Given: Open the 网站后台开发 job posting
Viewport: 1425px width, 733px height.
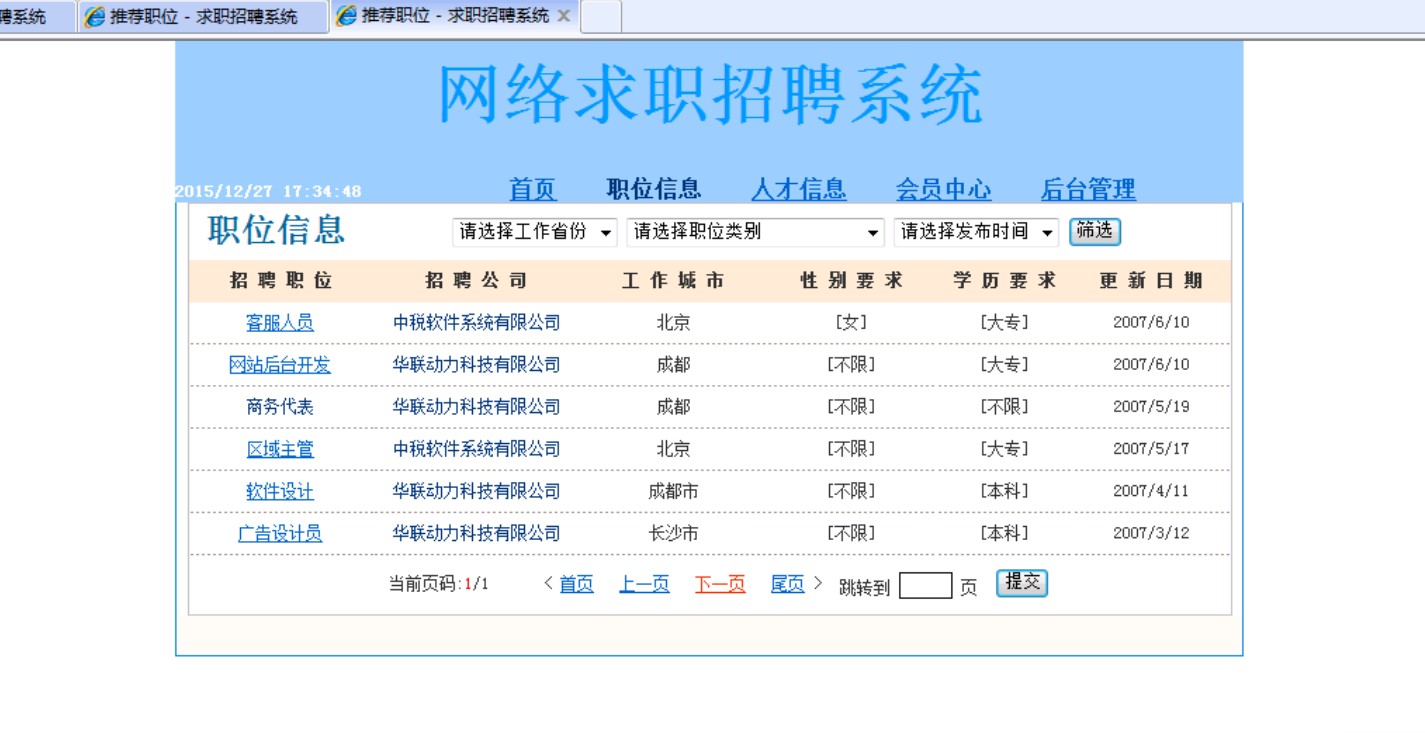Looking at the screenshot, I should tap(280, 365).
